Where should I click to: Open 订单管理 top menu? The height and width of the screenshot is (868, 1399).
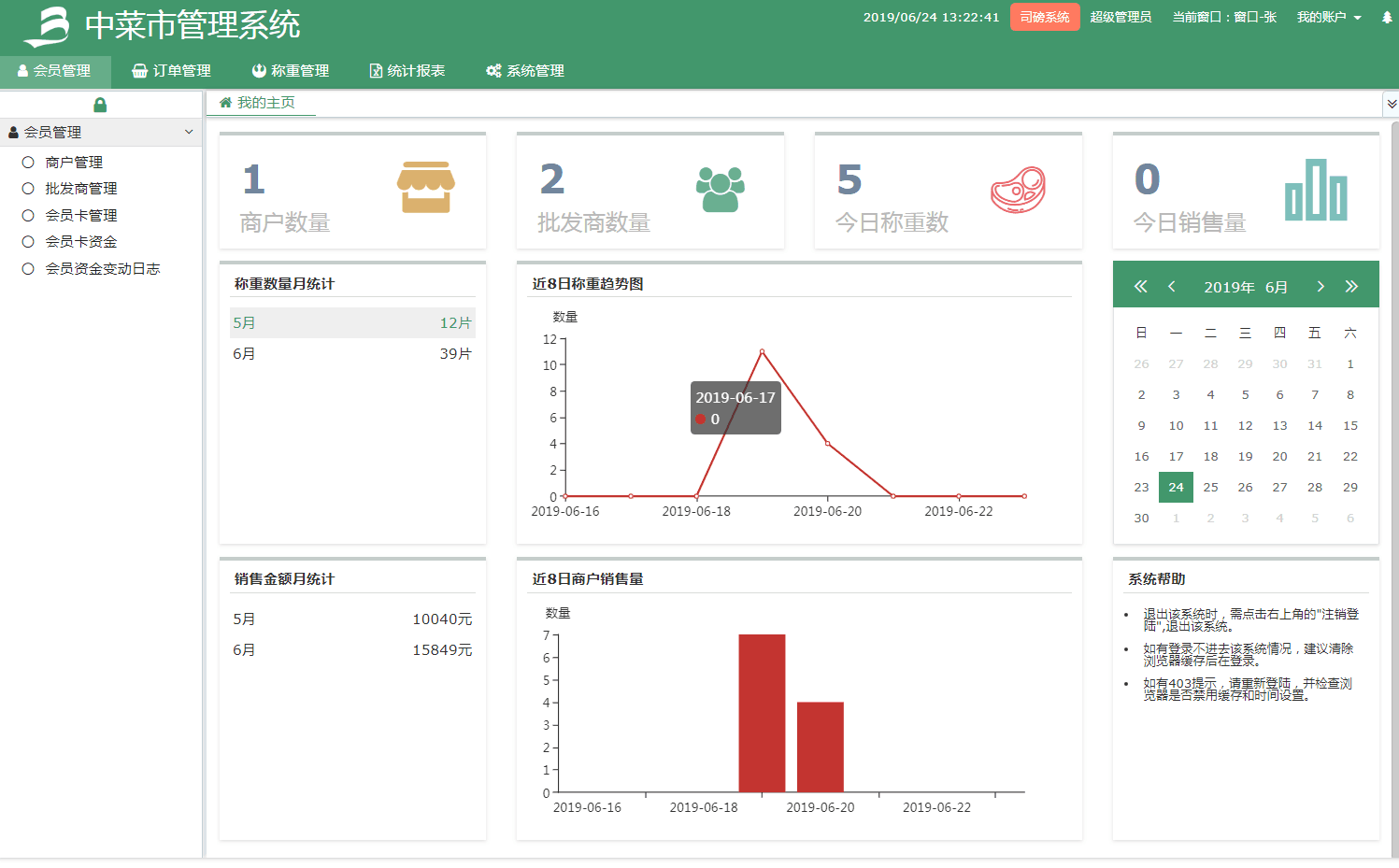(172, 71)
